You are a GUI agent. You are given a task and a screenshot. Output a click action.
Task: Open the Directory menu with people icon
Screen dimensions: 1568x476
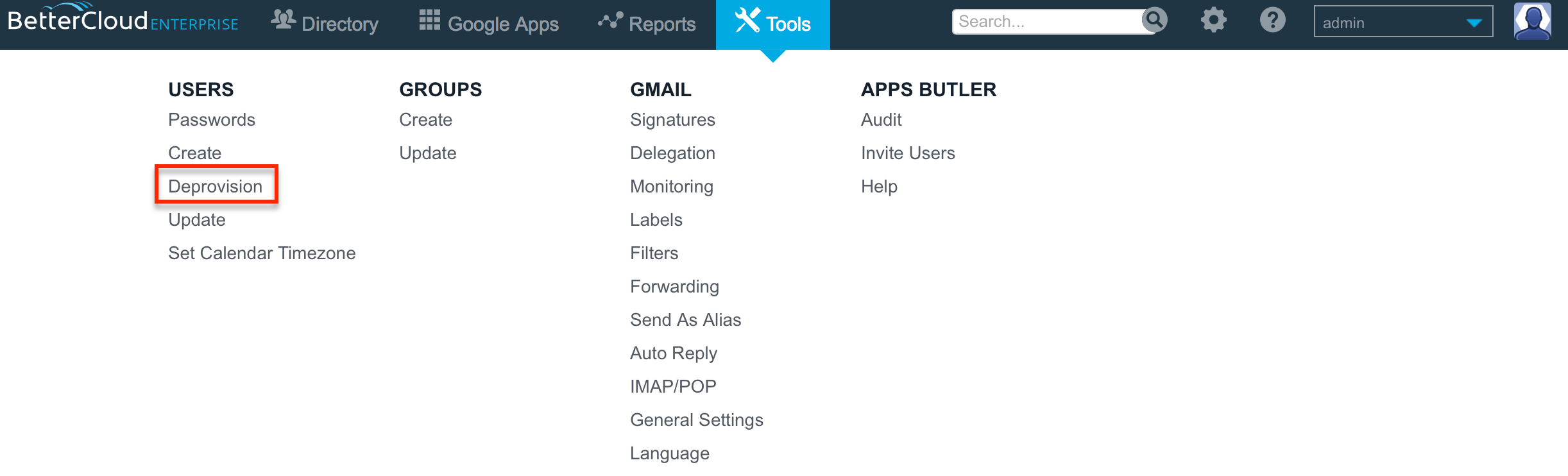pos(325,22)
